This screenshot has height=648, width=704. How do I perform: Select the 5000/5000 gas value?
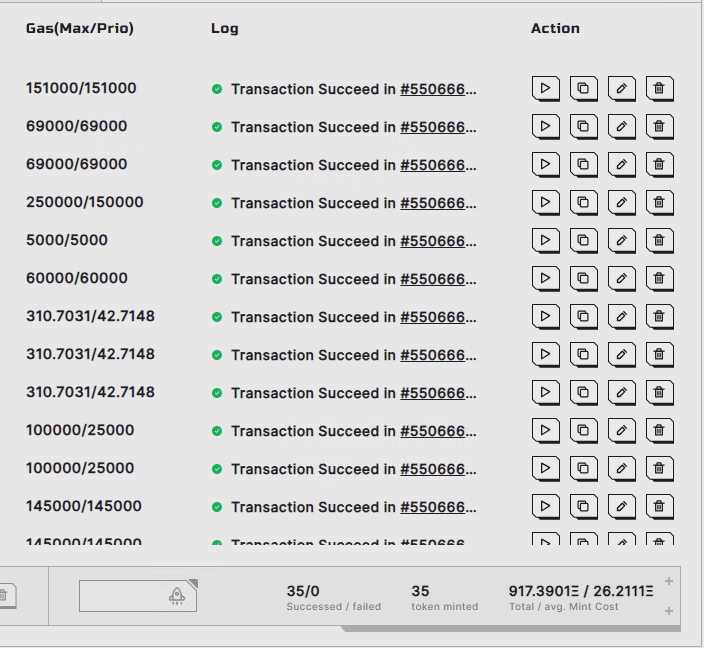pyautogui.click(x=66, y=240)
